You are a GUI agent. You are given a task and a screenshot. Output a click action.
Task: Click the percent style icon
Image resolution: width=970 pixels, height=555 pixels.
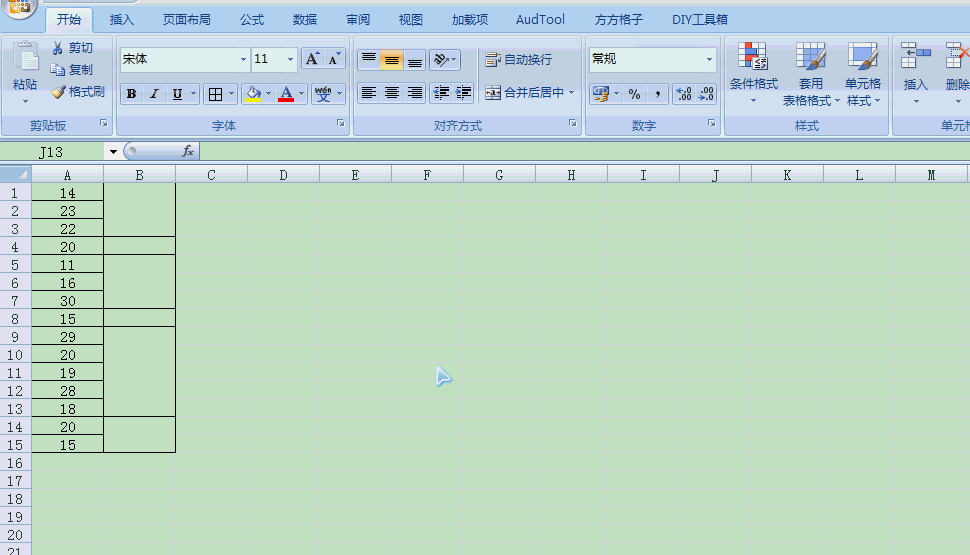click(x=634, y=94)
